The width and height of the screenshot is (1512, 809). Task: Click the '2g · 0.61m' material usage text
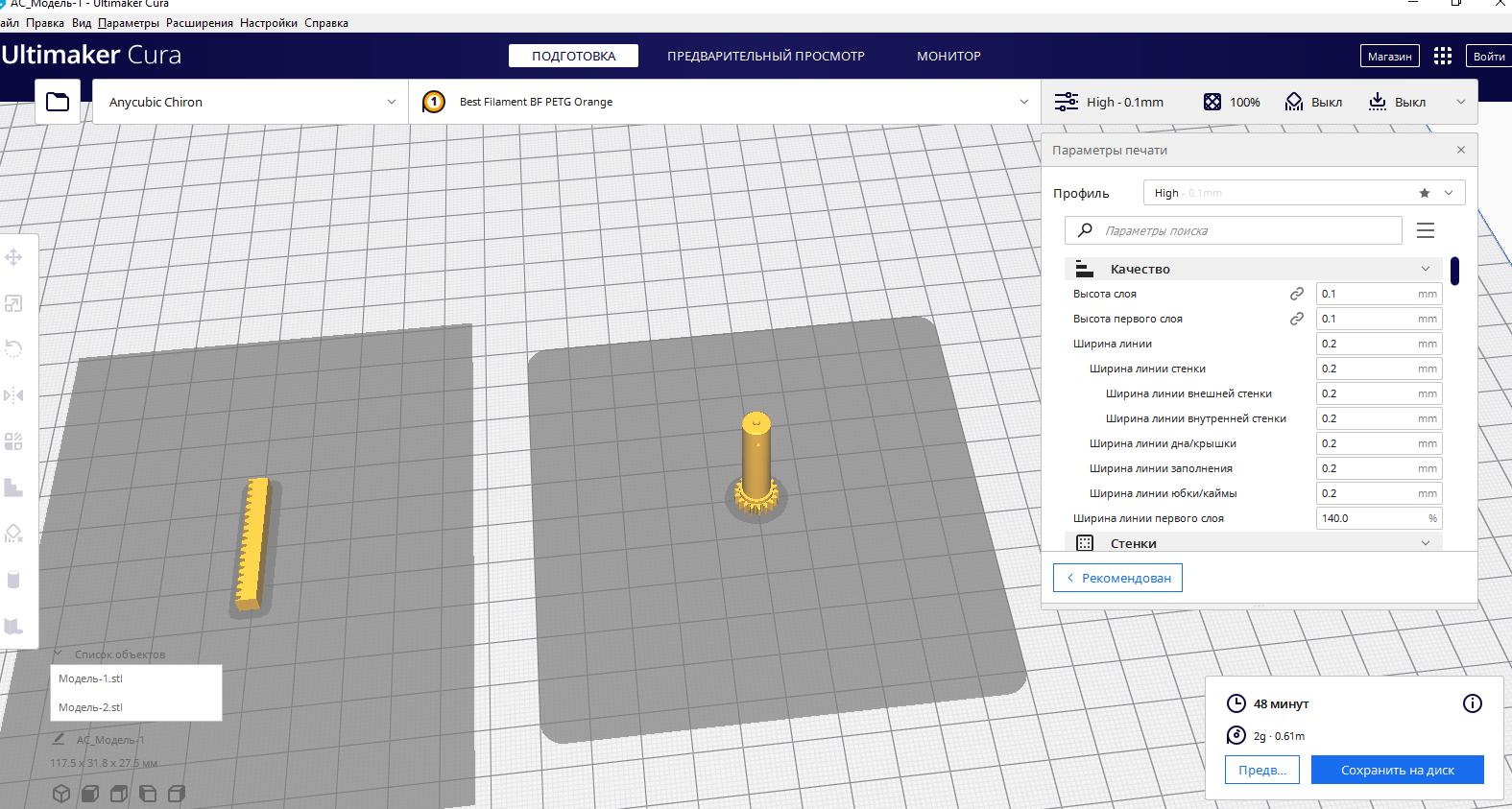1279,736
